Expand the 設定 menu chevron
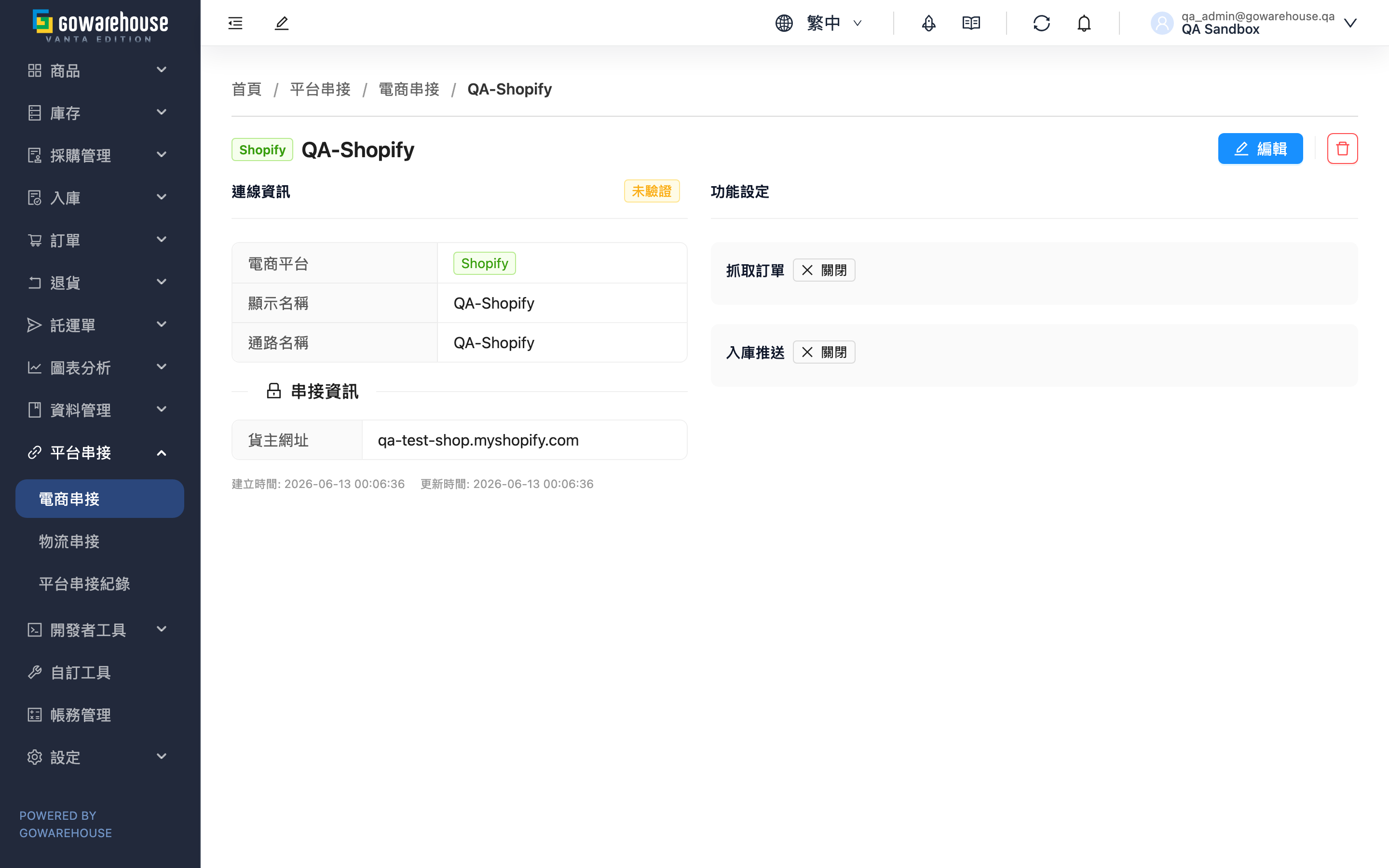1389x868 pixels. [x=161, y=757]
